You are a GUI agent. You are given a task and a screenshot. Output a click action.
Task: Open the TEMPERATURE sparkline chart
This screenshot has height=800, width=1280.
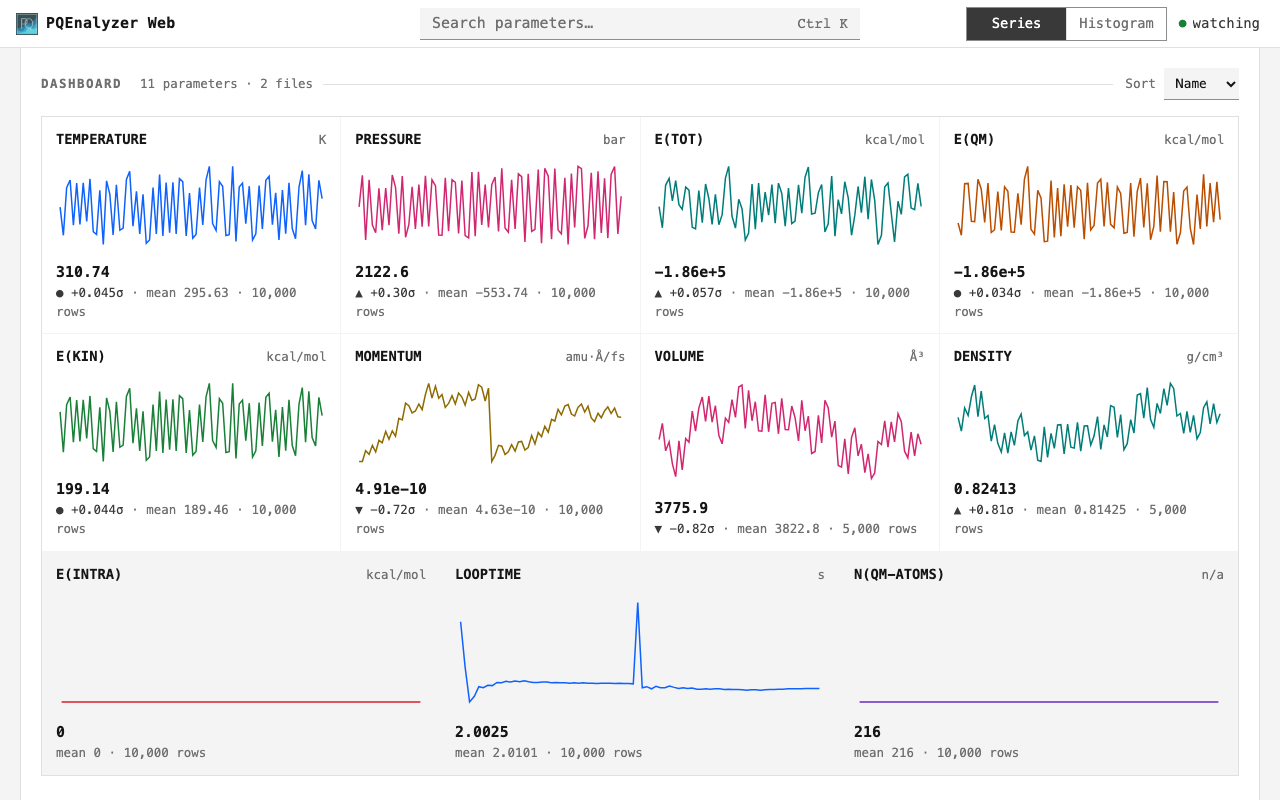click(x=191, y=205)
